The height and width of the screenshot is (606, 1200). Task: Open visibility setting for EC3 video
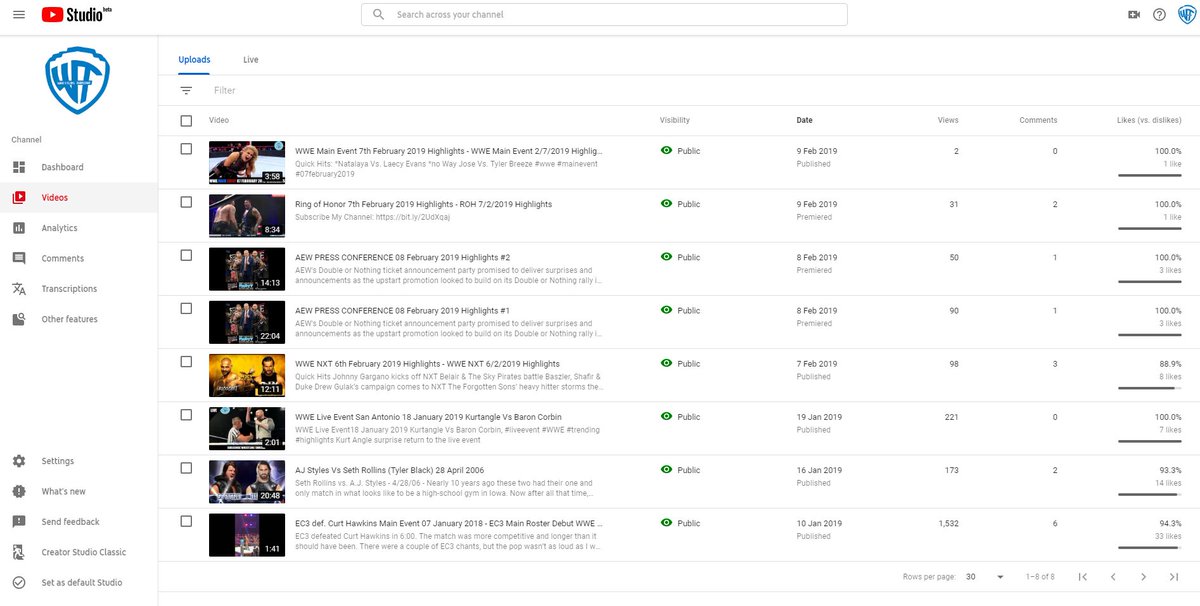coord(681,523)
